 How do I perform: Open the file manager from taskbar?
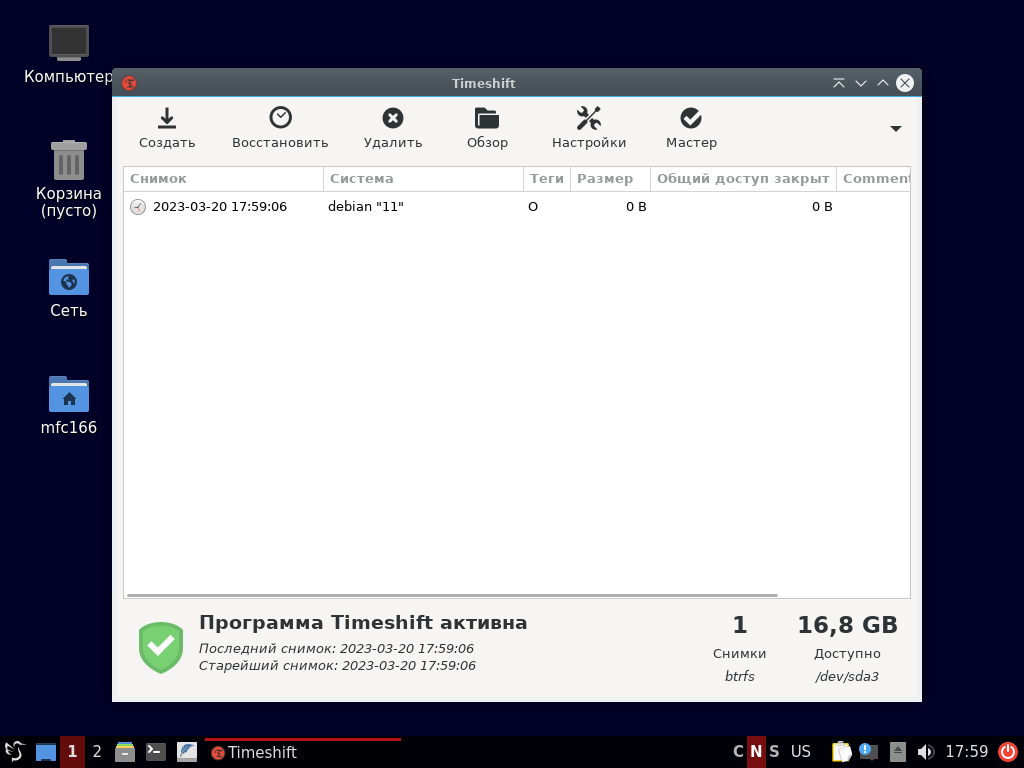pyautogui.click(x=125, y=752)
